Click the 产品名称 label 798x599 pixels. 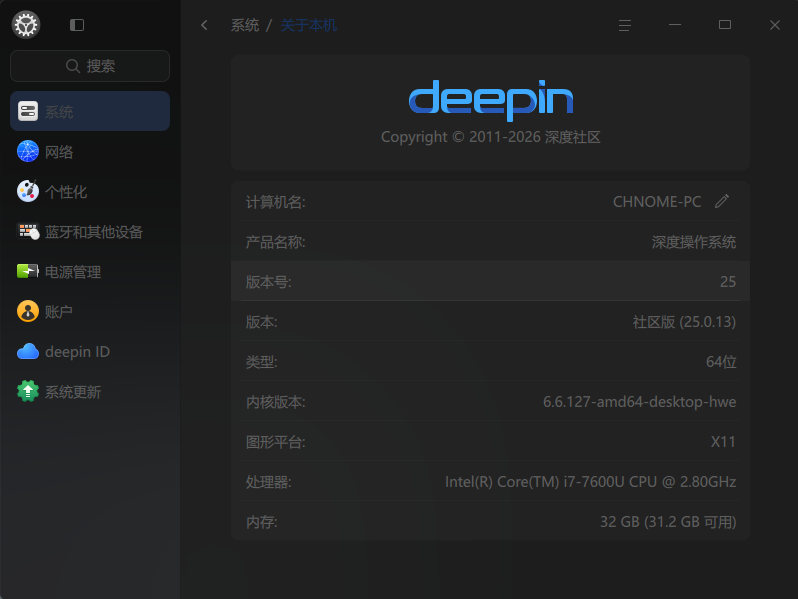(275, 242)
